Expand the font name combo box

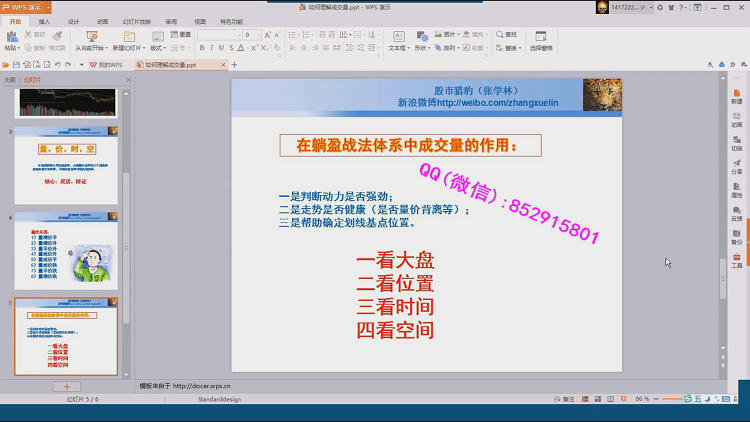click(239, 34)
